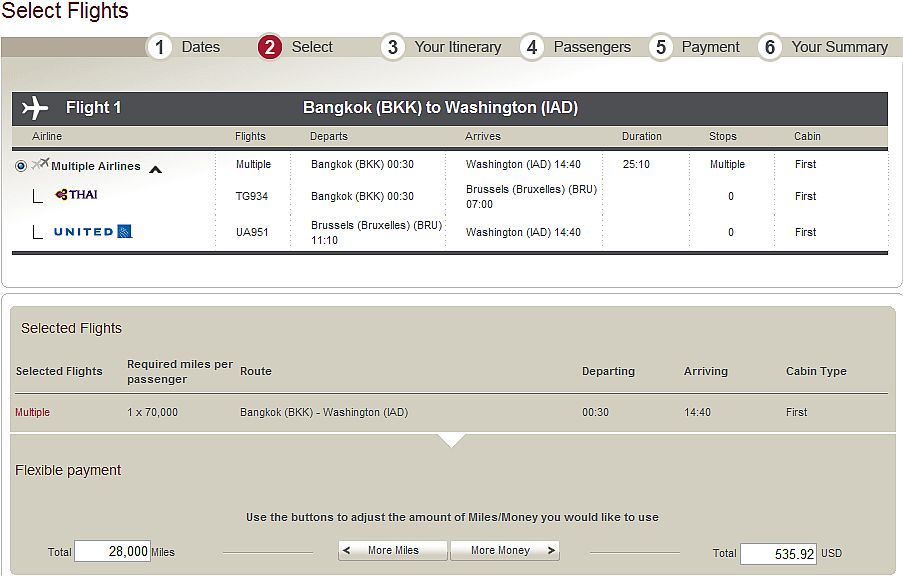Viewport: 903px width, 576px height.
Task: Click the THAI airline logo
Action: 77,195
